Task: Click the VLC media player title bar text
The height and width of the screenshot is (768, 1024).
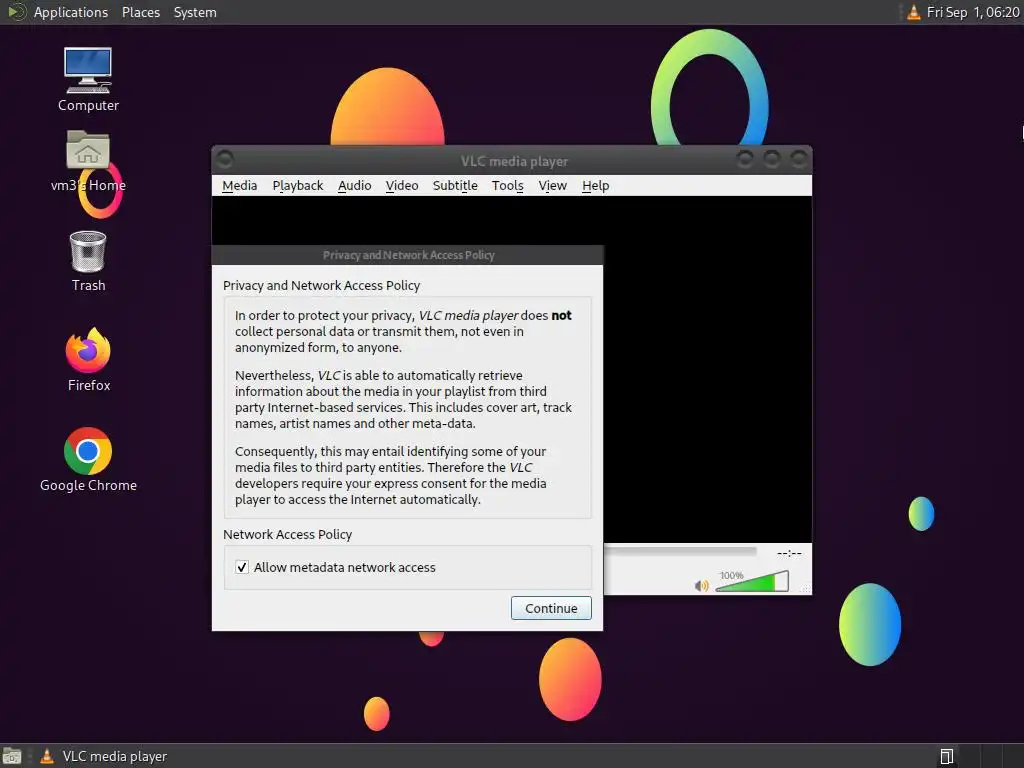Action: (x=514, y=161)
